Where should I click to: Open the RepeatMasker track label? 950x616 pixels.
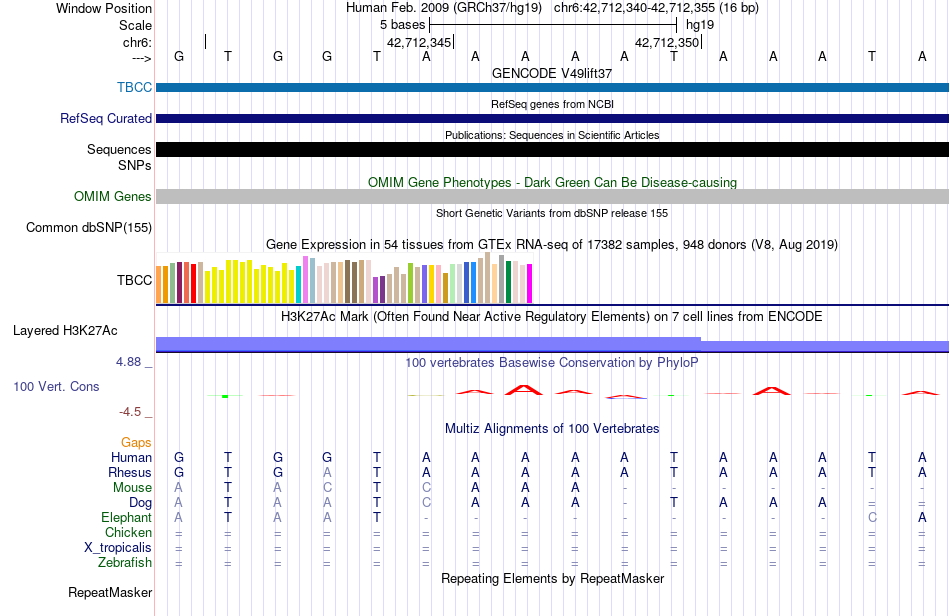coord(110,592)
